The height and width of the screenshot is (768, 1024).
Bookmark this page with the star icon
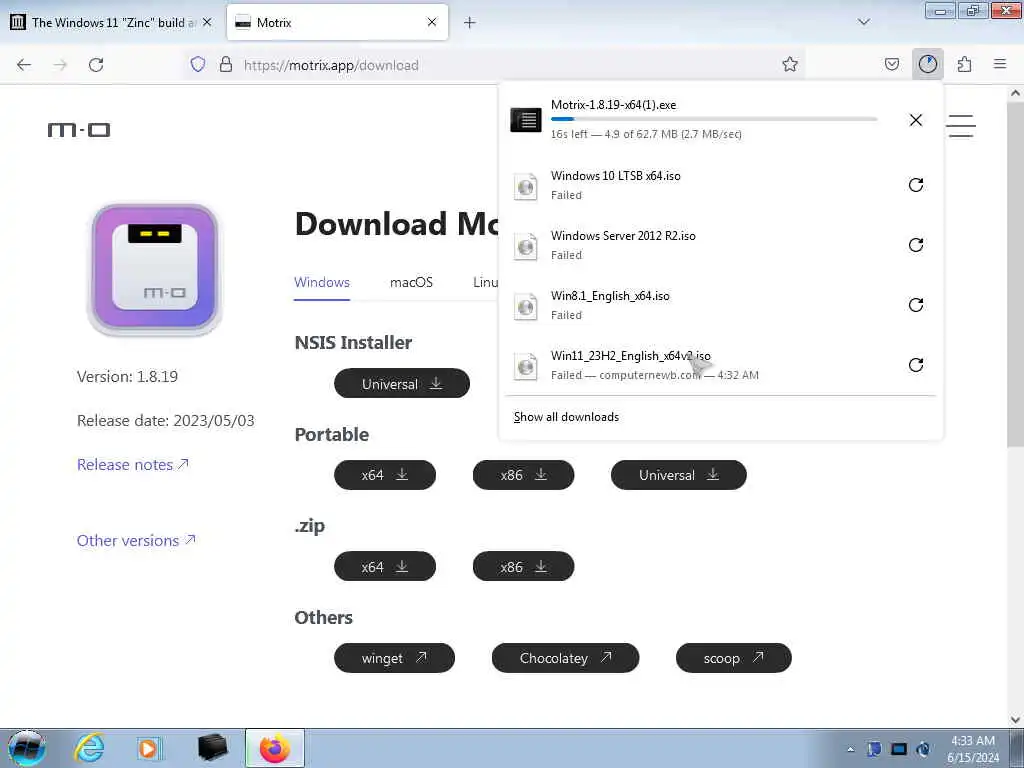[x=790, y=65]
